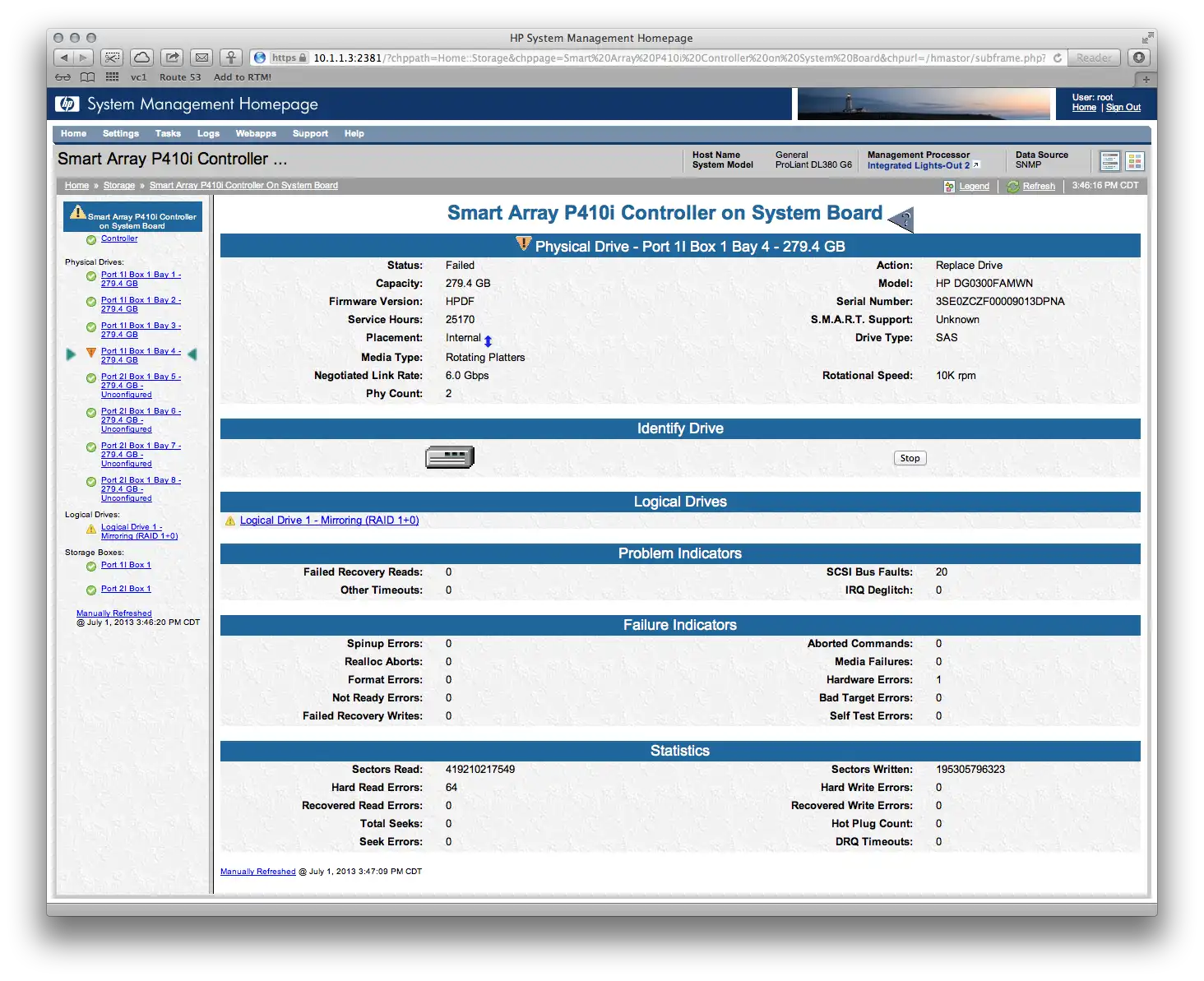Open iCloud tabs cloud icon
1204x981 pixels.
click(141, 58)
